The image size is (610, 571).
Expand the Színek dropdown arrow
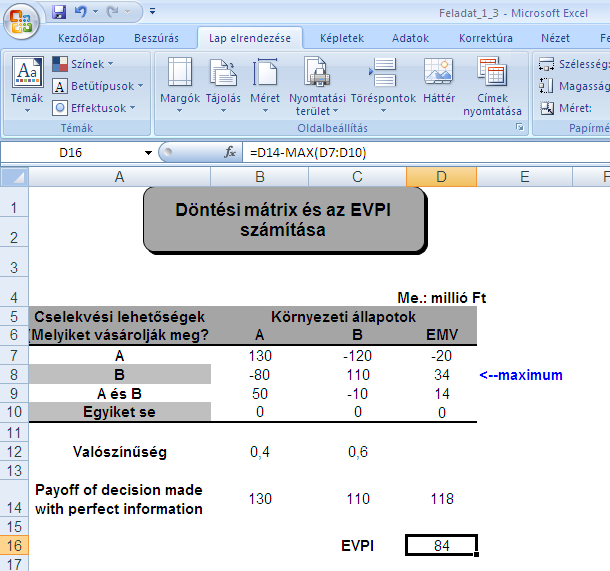pos(110,63)
